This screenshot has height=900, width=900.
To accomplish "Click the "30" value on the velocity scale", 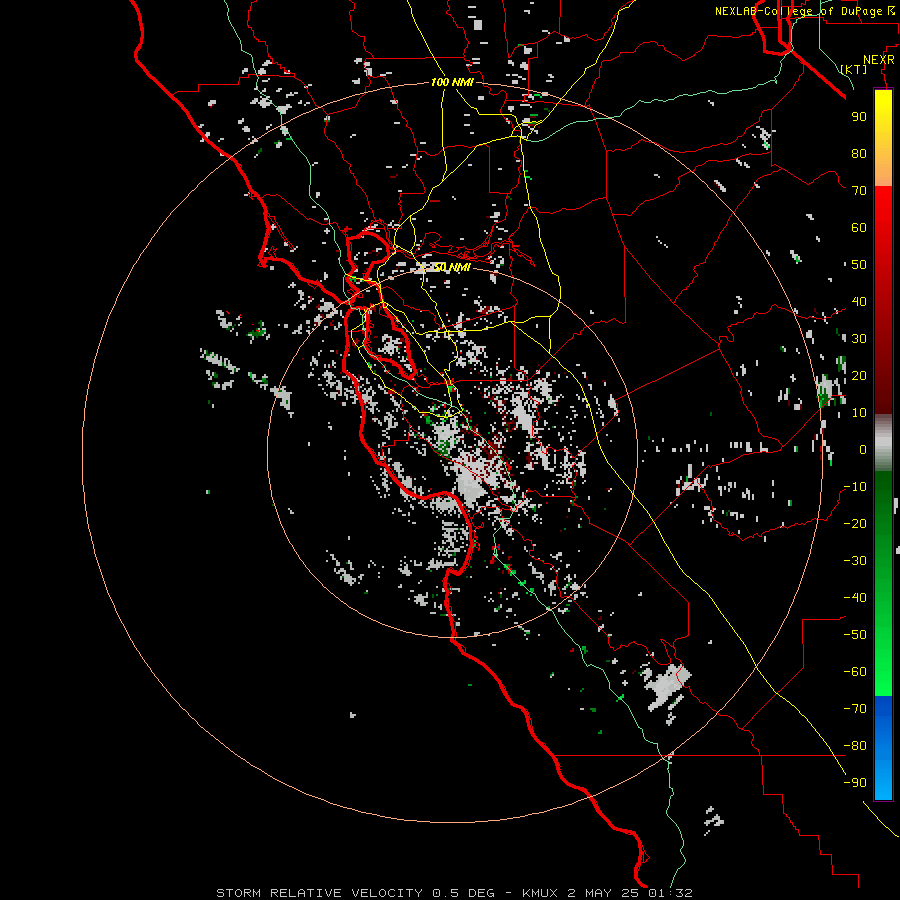I will pos(859,339).
